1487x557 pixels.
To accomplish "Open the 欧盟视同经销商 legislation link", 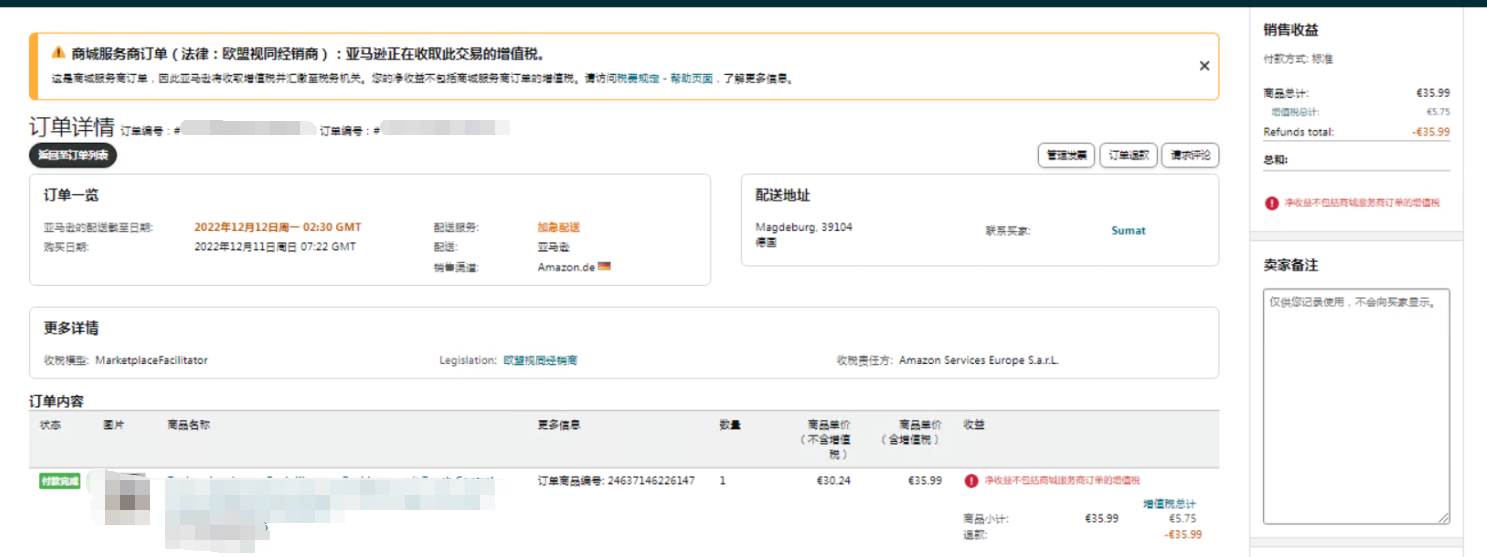I will click(x=540, y=360).
